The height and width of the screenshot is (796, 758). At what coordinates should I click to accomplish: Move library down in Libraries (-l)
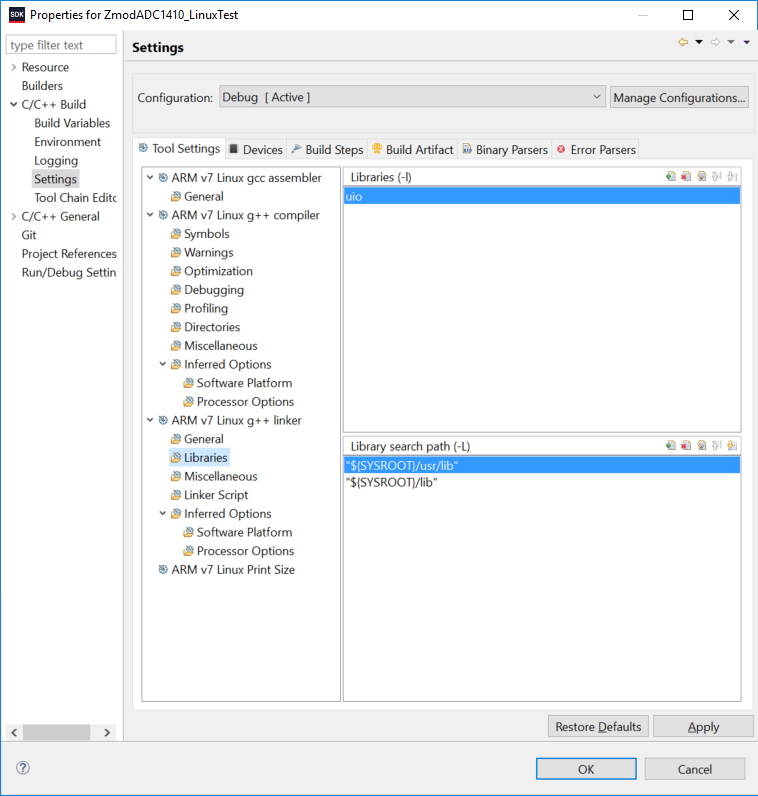[x=732, y=177]
